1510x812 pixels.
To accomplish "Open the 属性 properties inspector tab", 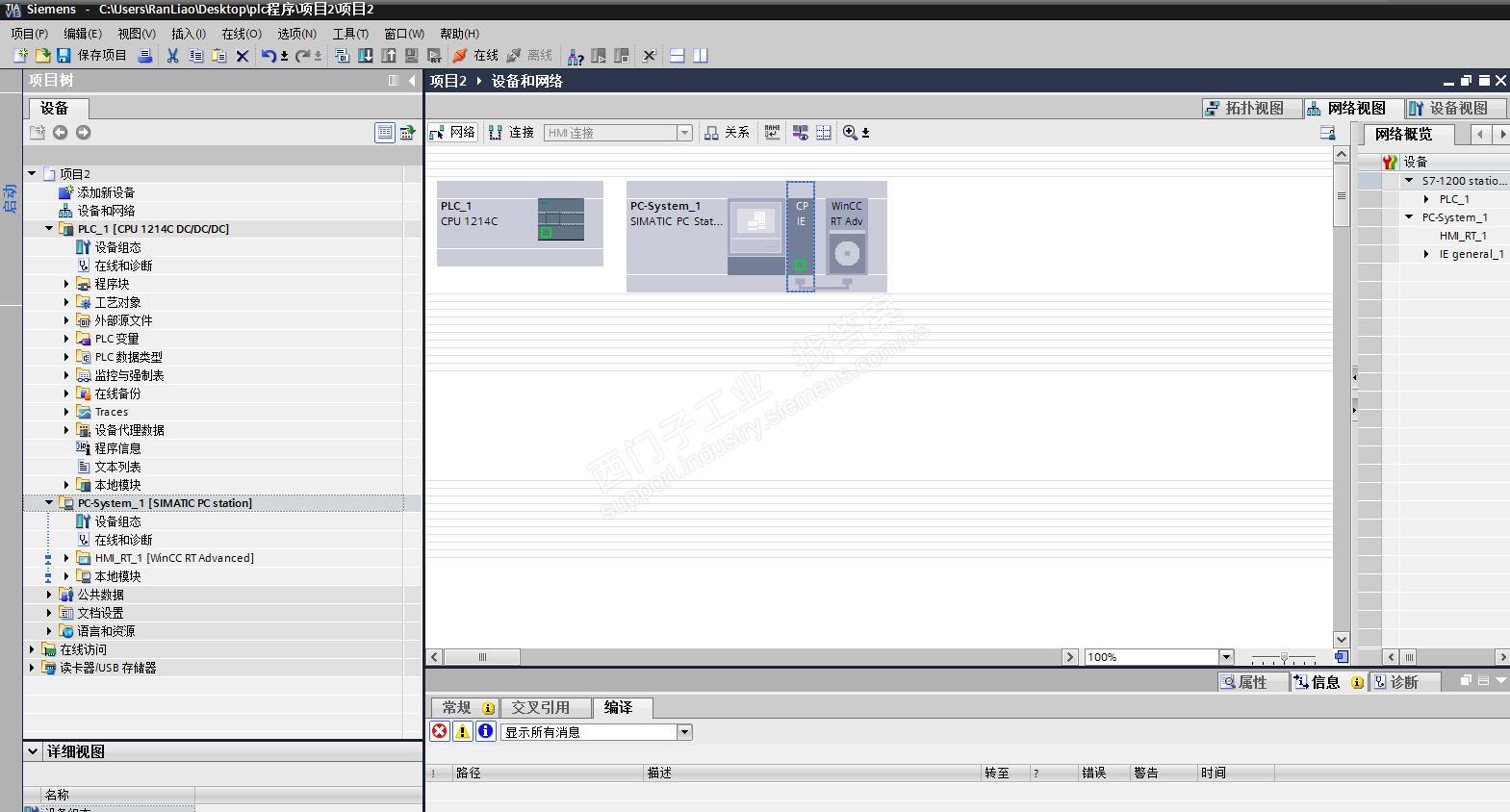I will (x=1255, y=682).
